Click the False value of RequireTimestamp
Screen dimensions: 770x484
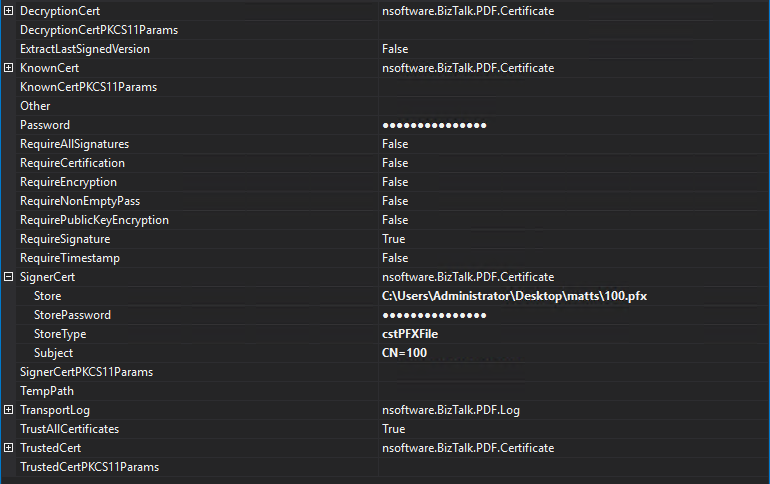[x=395, y=258]
